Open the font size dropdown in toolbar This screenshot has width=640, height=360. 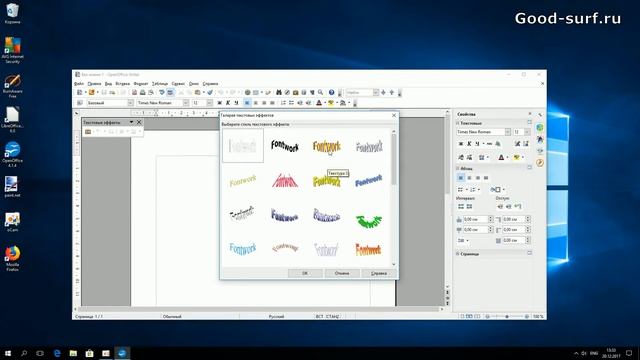(x=209, y=103)
